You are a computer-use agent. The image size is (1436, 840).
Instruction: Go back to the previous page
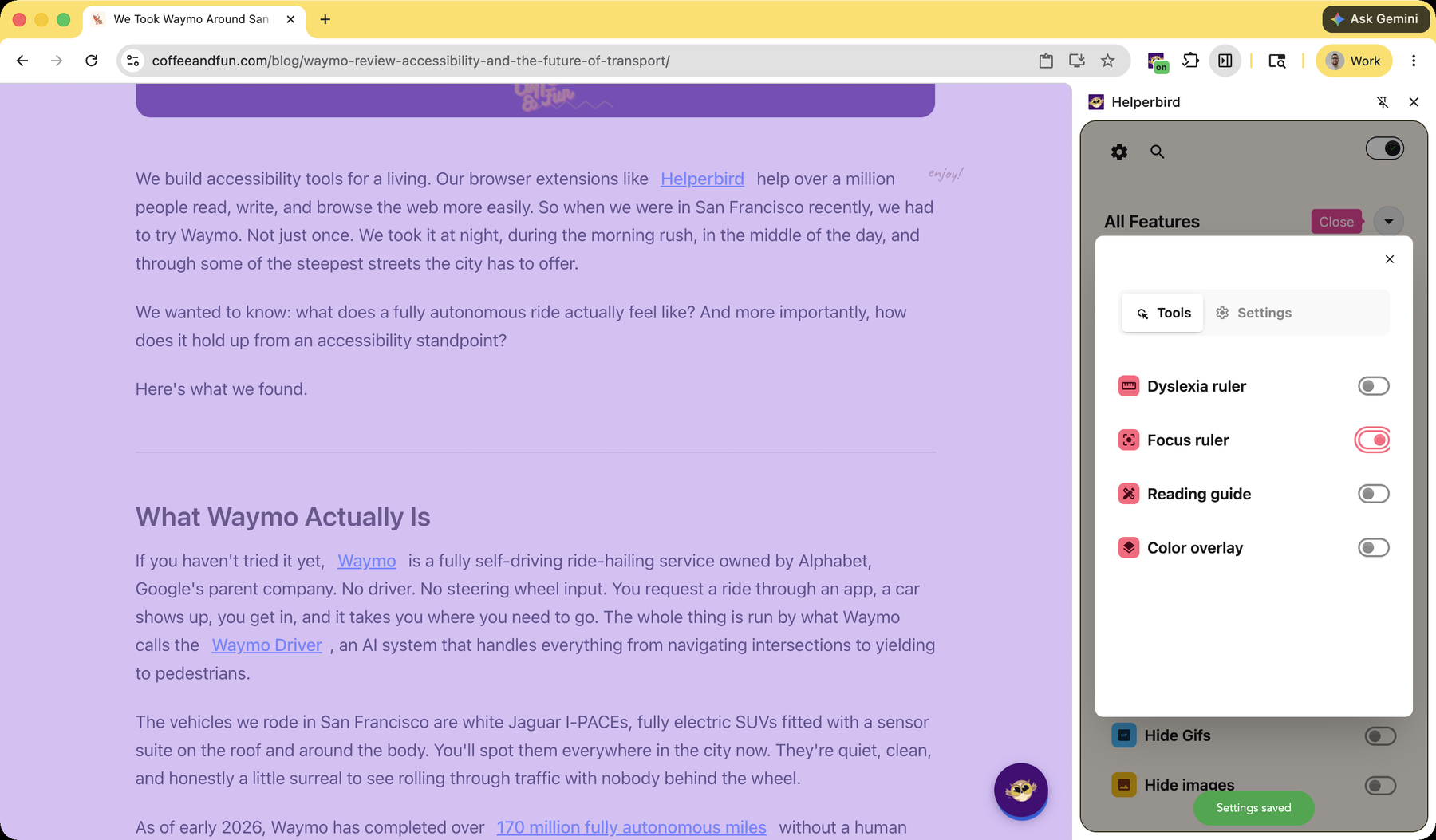tap(22, 61)
